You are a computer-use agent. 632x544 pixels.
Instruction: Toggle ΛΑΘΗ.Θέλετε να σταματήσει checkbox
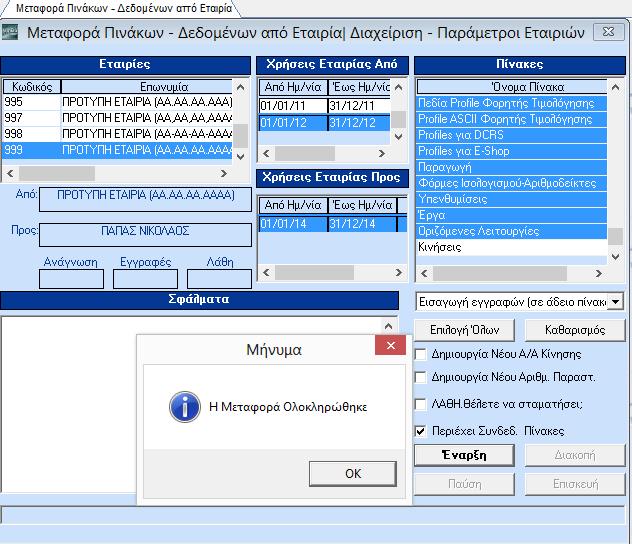pos(420,404)
